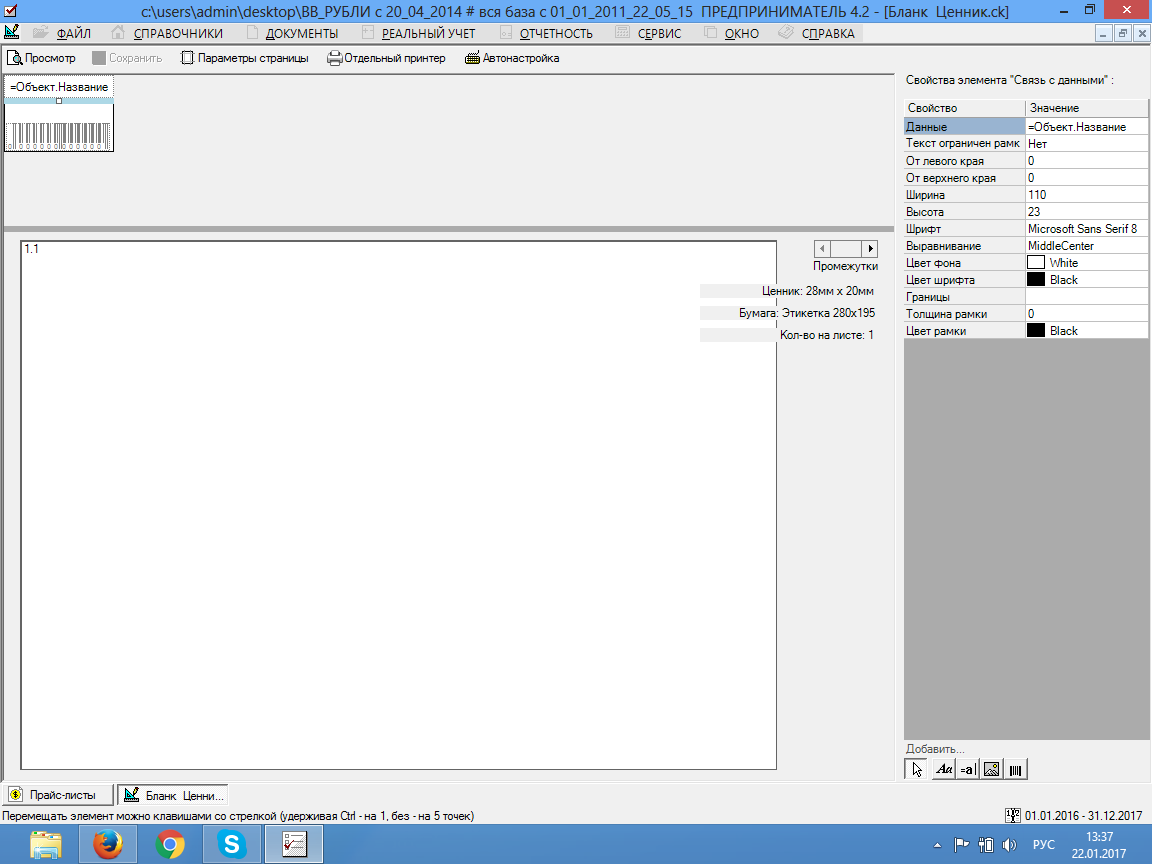This screenshot has height=864, width=1152.
Task: Open Skype from the taskbar
Action: [231, 844]
